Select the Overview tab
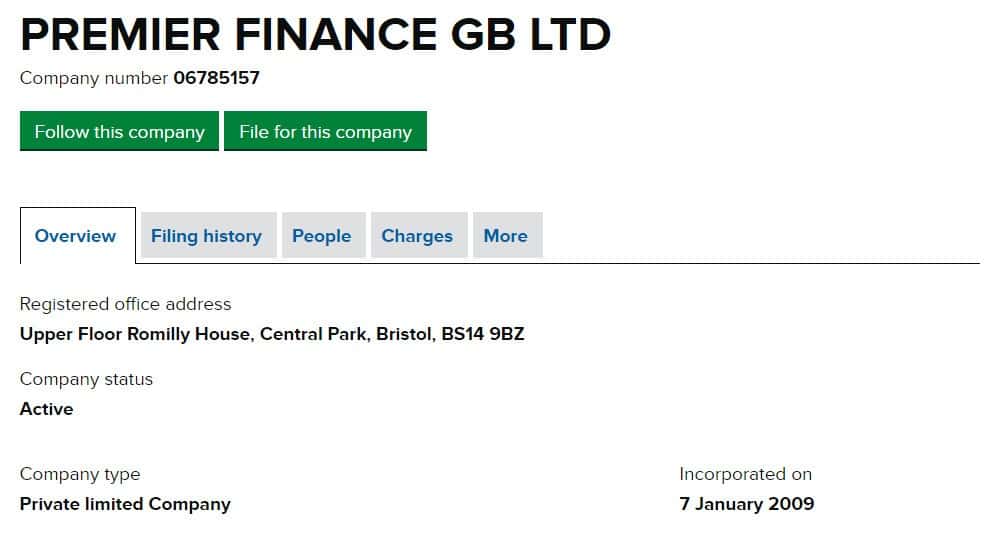 [76, 236]
